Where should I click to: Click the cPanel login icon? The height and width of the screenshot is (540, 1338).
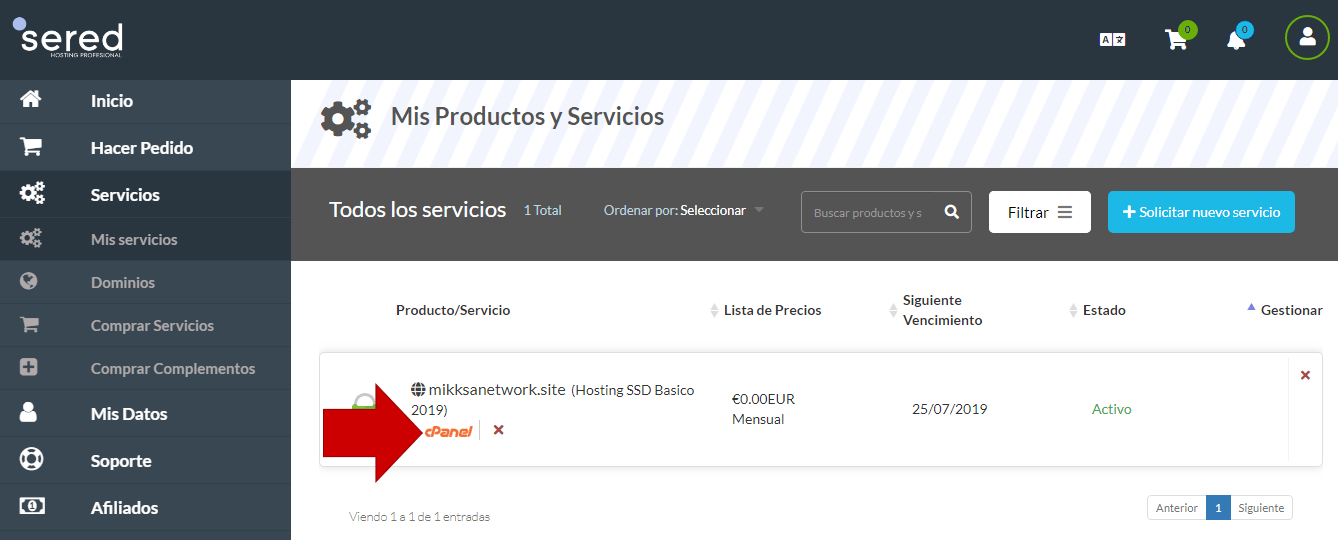(448, 431)
